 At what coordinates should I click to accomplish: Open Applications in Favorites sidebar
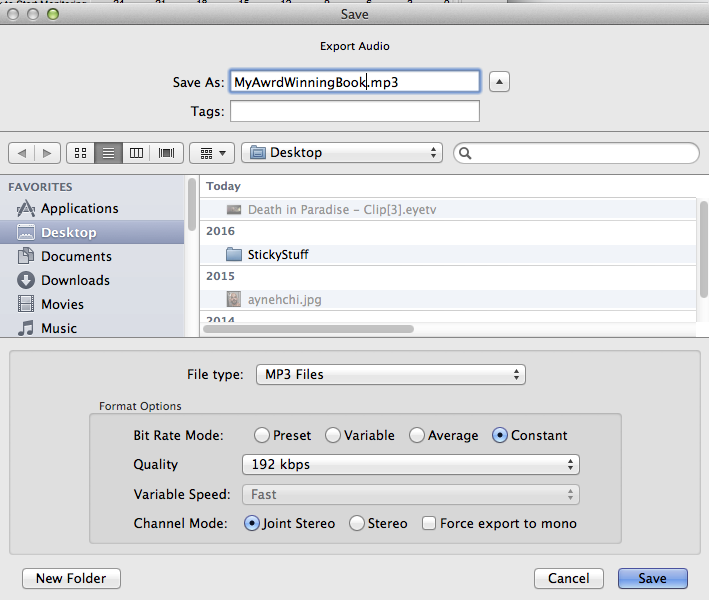tap(79, 208)
